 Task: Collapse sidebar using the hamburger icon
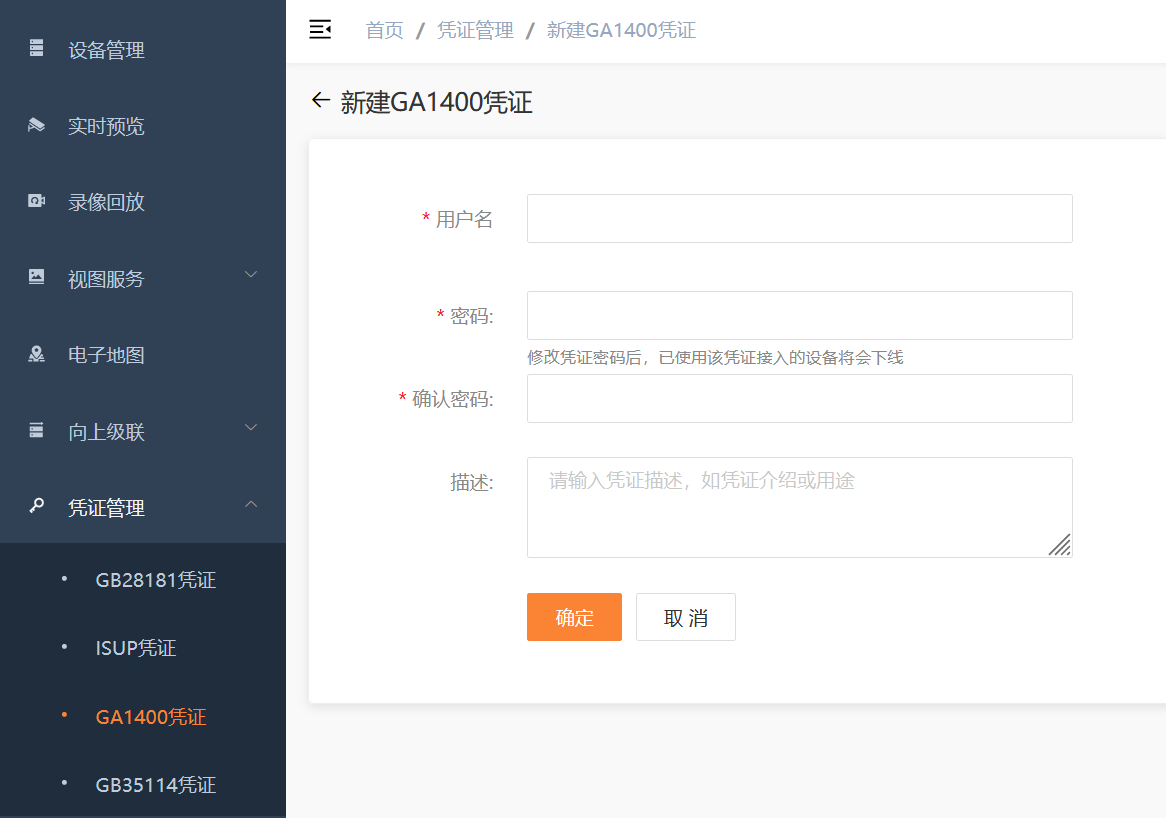click(320, 30)
